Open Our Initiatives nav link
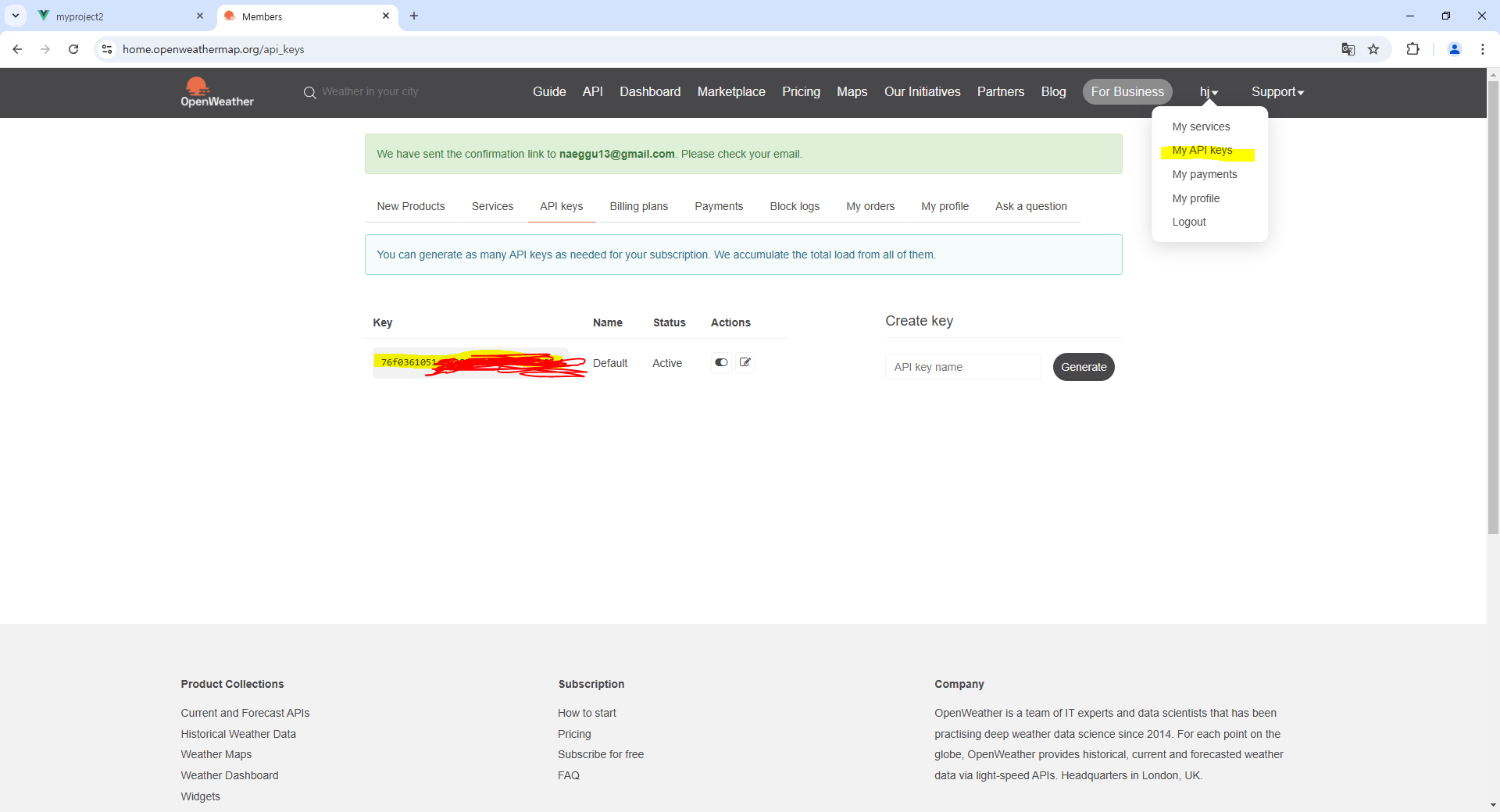 point(922,92)
